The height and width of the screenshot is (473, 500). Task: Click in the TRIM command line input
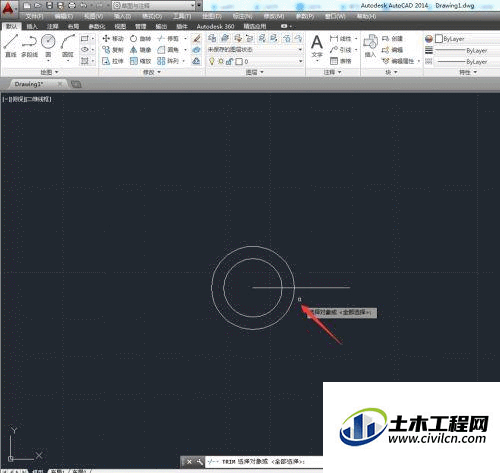264,462
